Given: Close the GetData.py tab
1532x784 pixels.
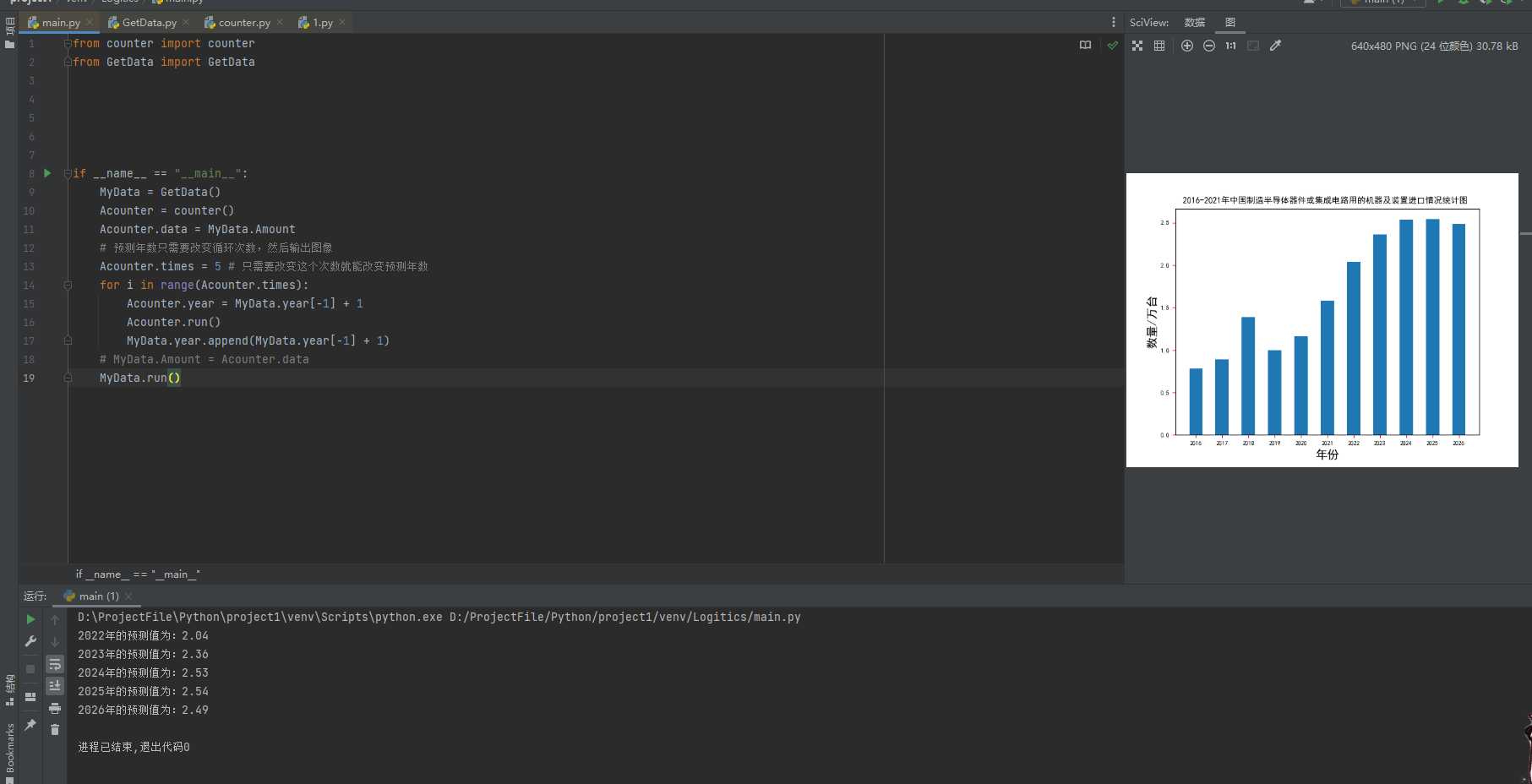Looking at the screenshot, I should coord(186,23).
